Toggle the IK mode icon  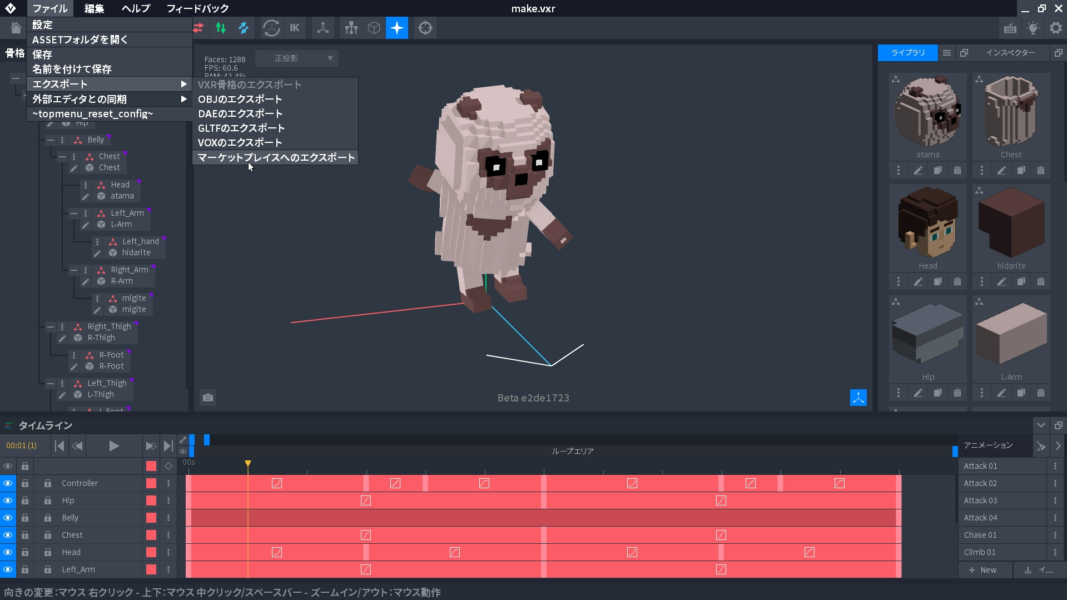(294, 28)
